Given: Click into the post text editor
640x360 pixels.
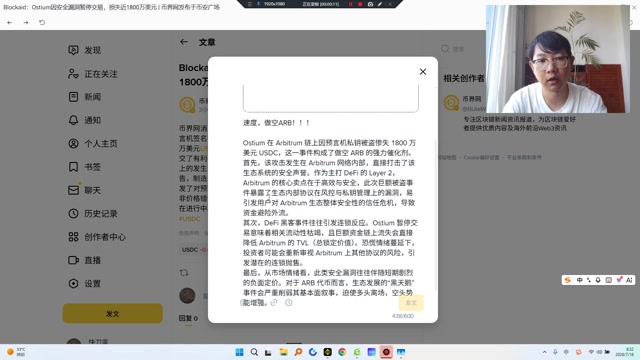Looking at the screenshot, I should [329, 212].
